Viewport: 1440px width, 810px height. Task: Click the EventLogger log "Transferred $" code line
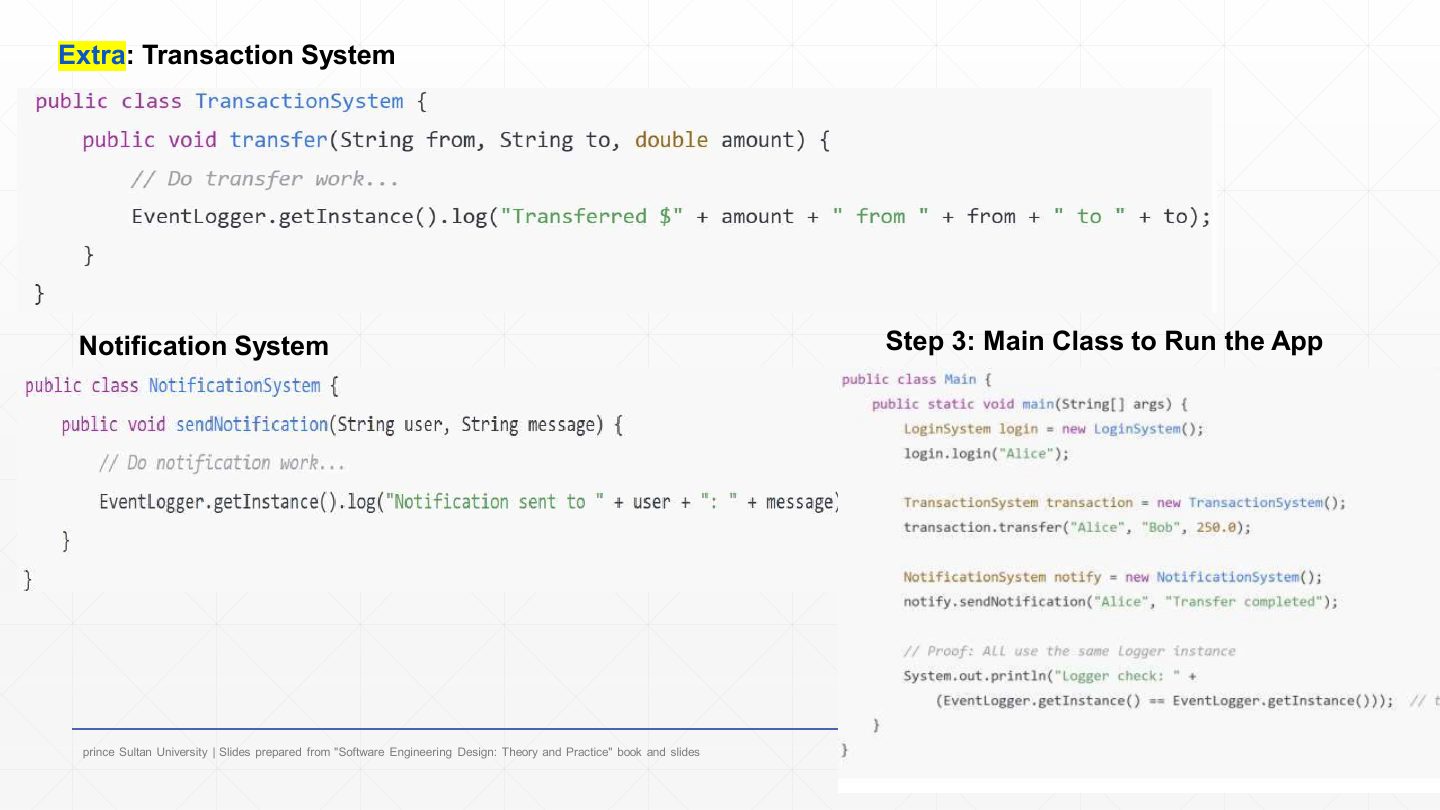click(671, 217)
